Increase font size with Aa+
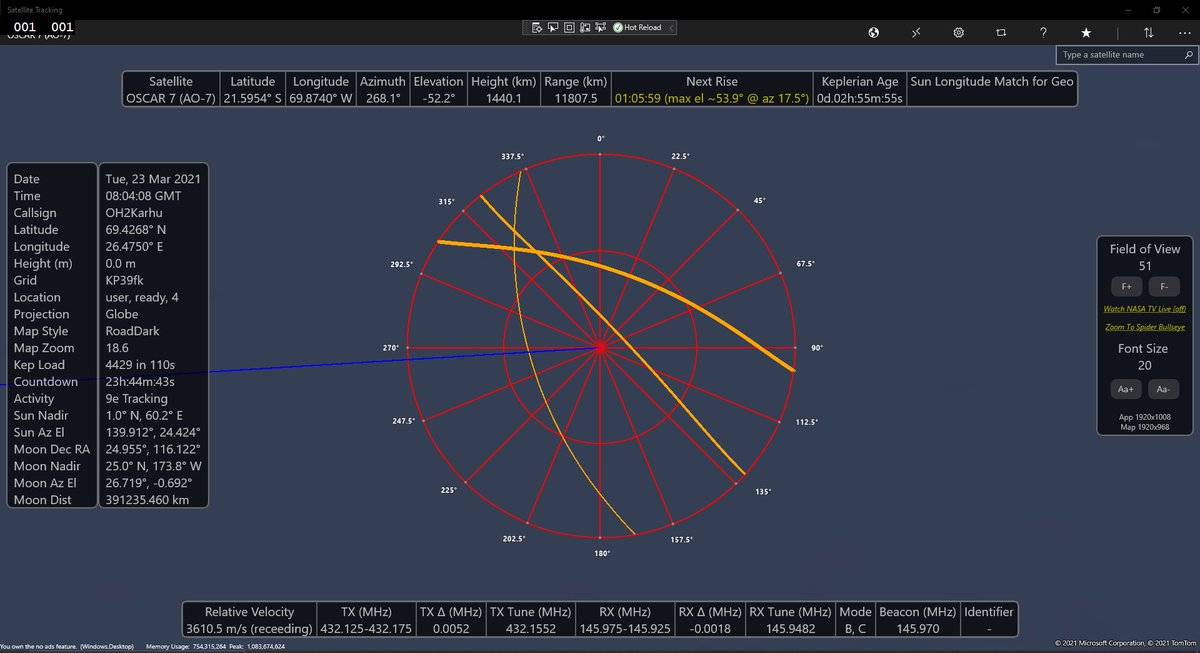 coord(1126,389)
